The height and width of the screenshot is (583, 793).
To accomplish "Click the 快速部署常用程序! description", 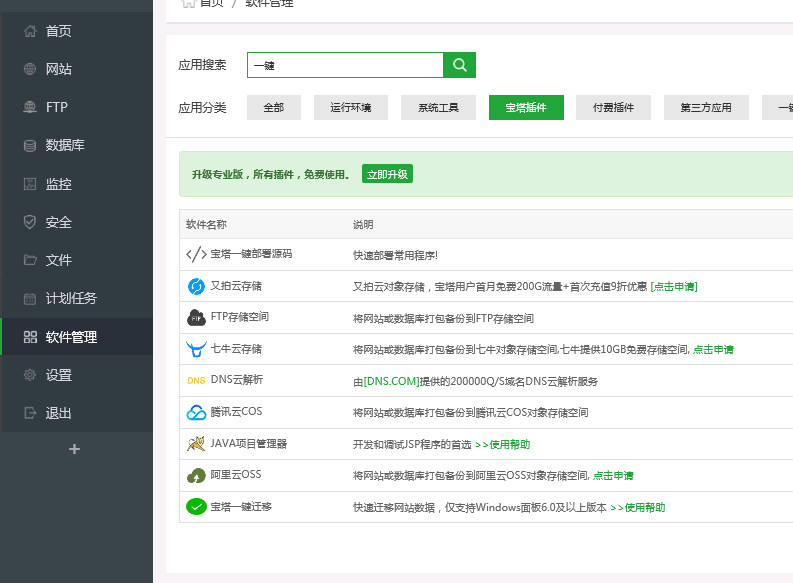I will (x=395, y=255).
